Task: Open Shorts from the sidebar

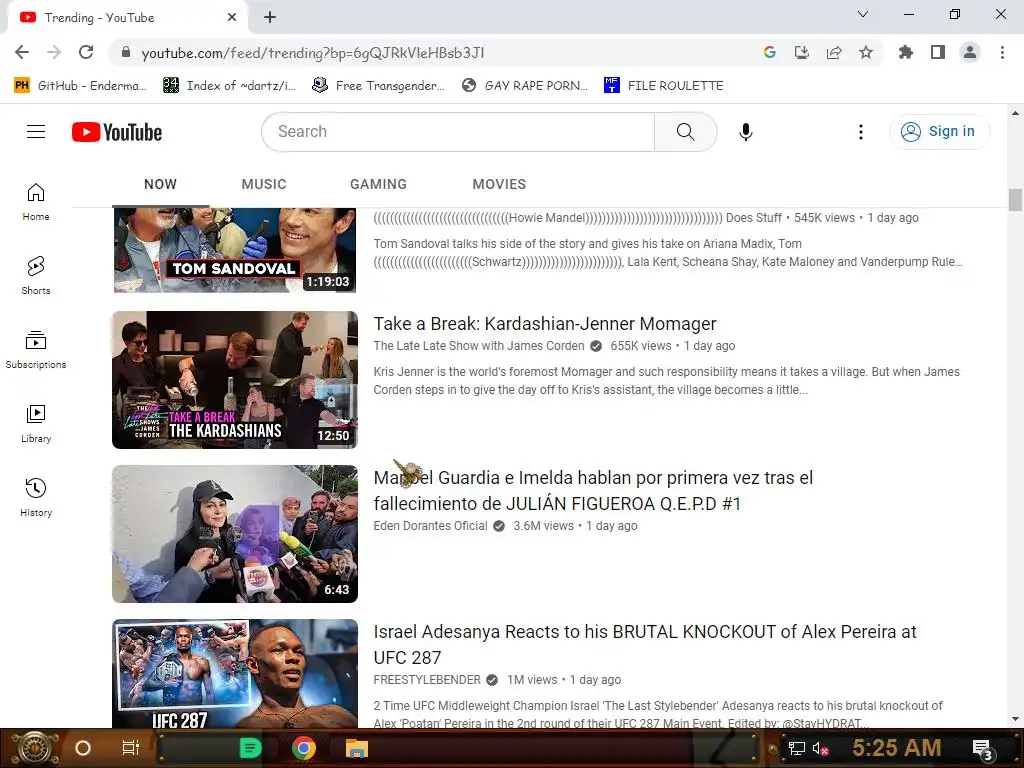Action: 36,276
